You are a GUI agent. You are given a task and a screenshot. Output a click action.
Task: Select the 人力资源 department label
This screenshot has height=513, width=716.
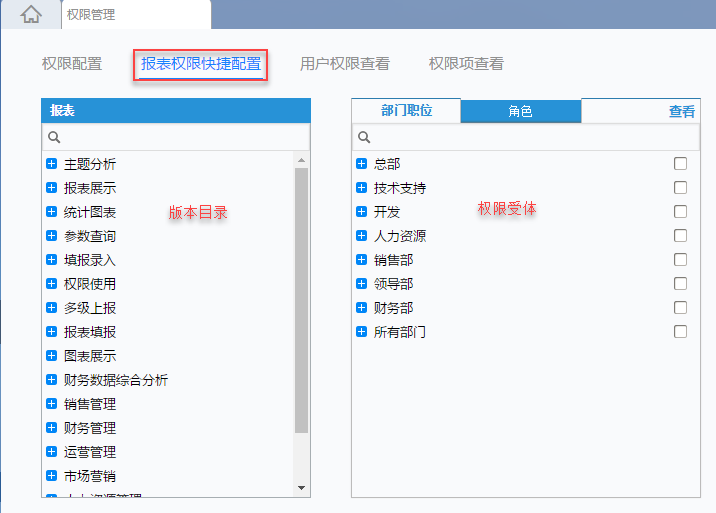click(x=400, y=236)
